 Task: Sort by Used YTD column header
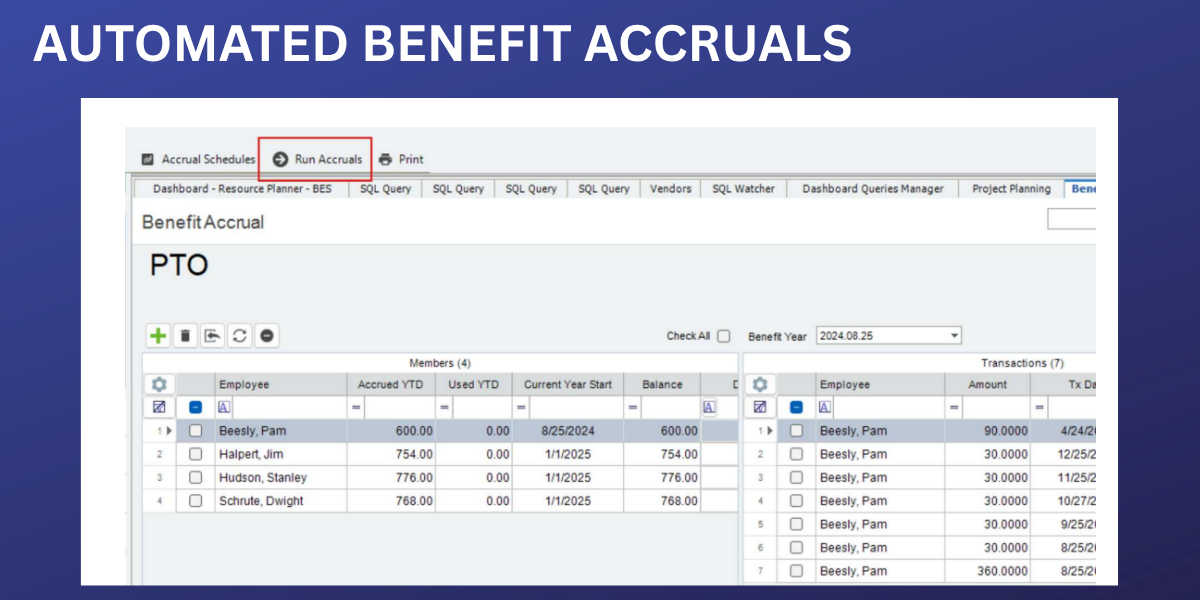[475, 384]
